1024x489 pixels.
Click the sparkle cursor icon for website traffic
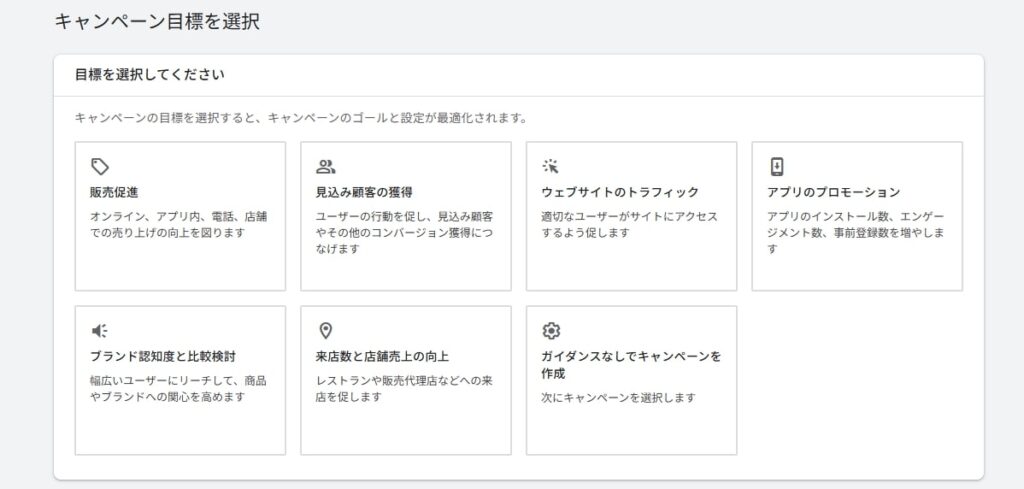tap(550, 166)
